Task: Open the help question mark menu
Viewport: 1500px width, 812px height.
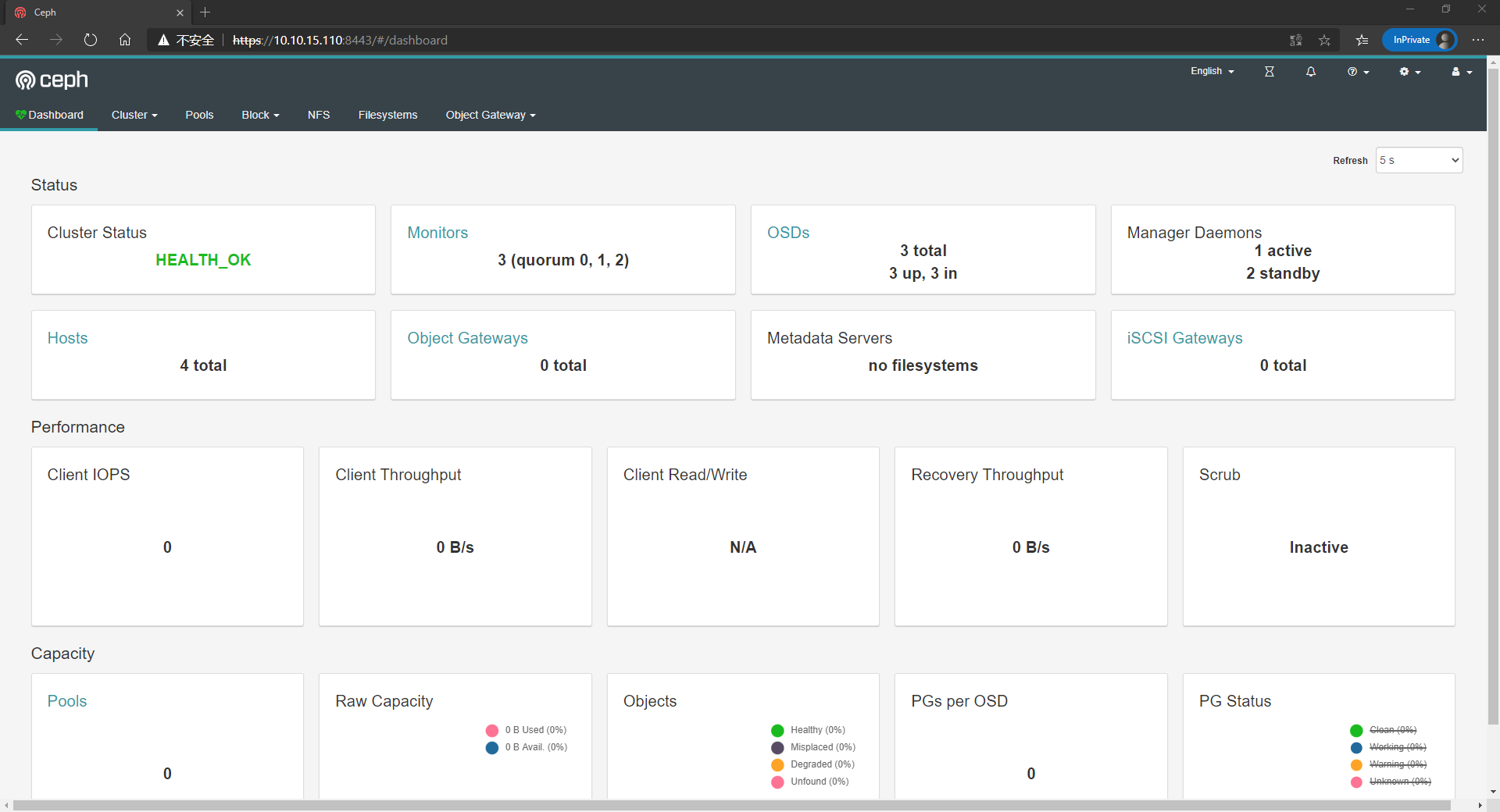Action: 1358,72
